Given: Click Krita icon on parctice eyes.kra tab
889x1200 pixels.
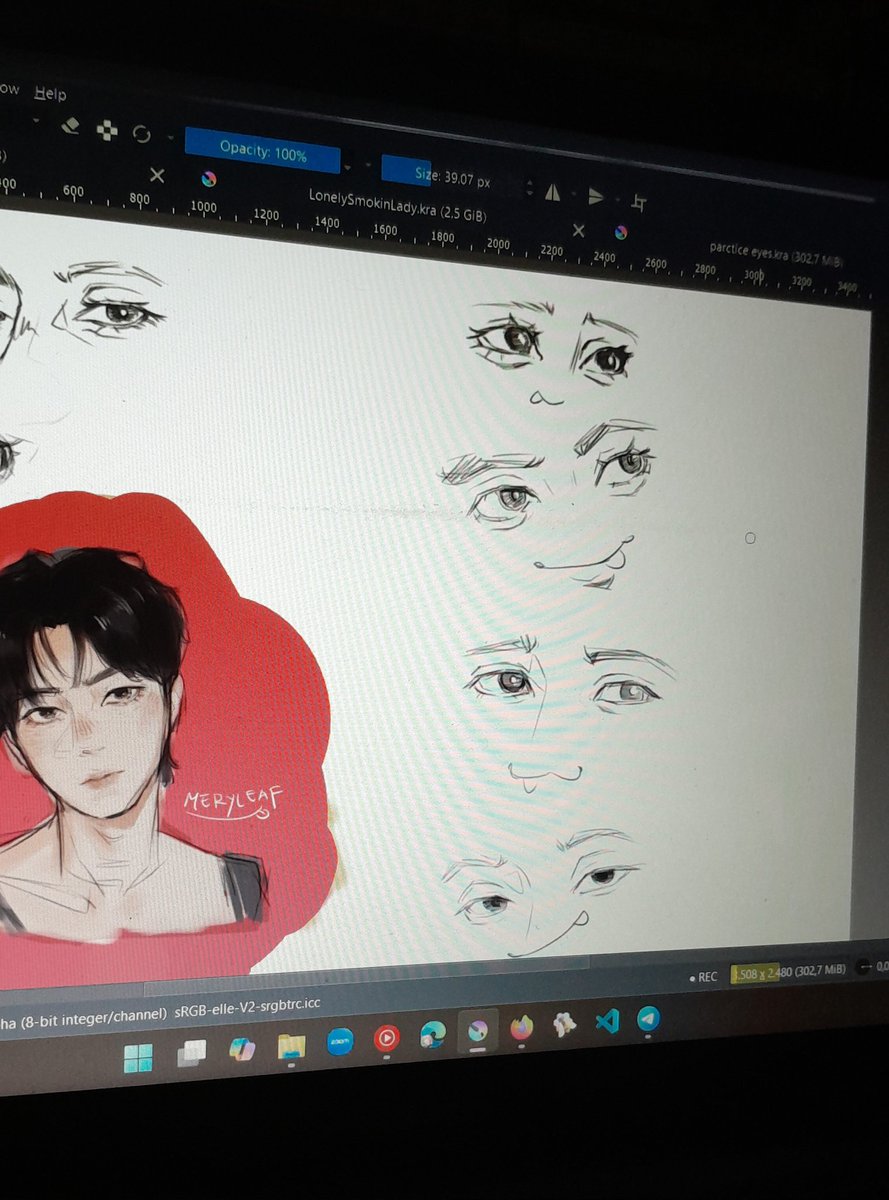Looking at the screenshot, I should tap(621, 234).
